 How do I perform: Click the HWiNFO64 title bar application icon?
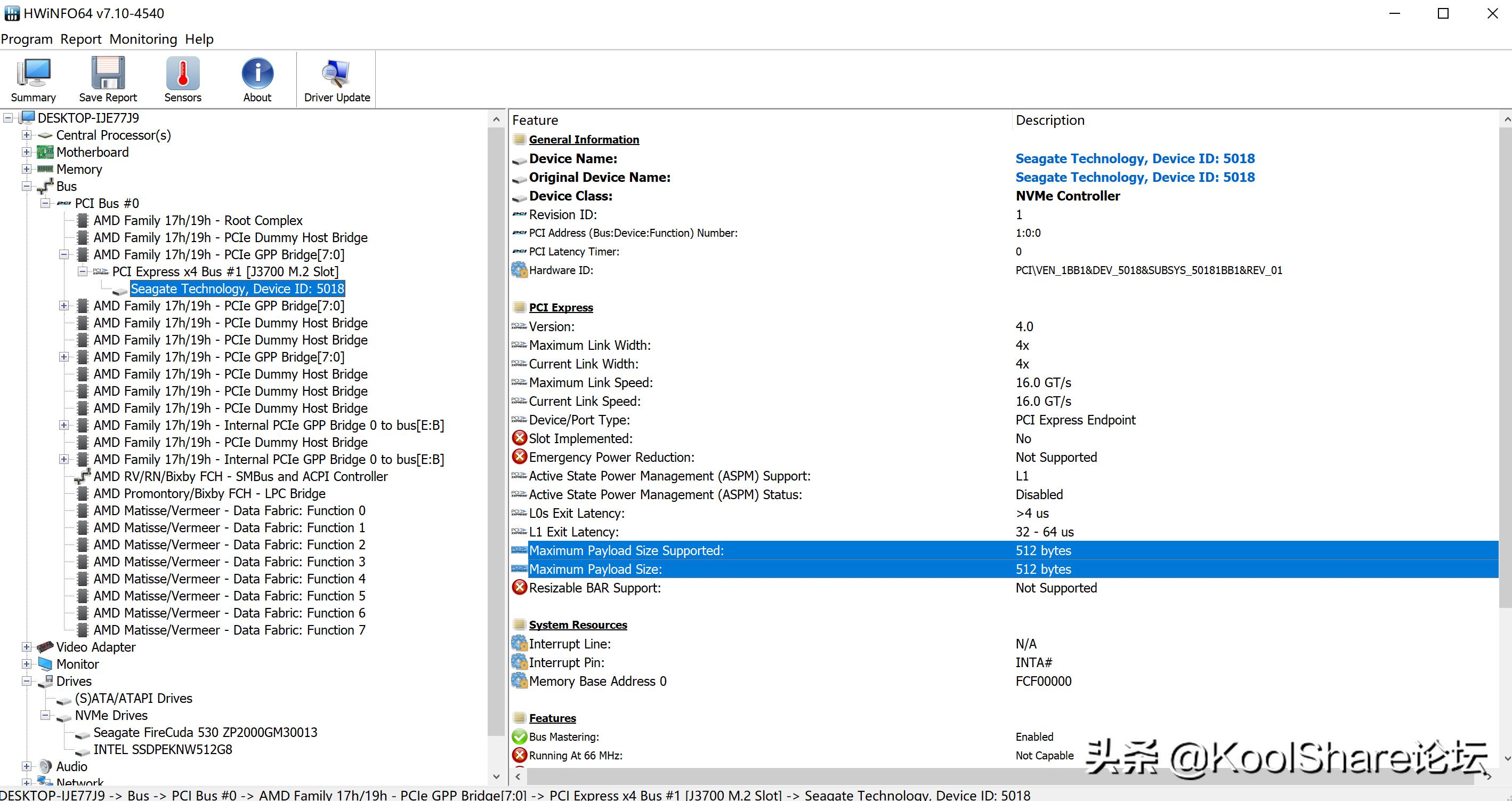click(11, 13)
